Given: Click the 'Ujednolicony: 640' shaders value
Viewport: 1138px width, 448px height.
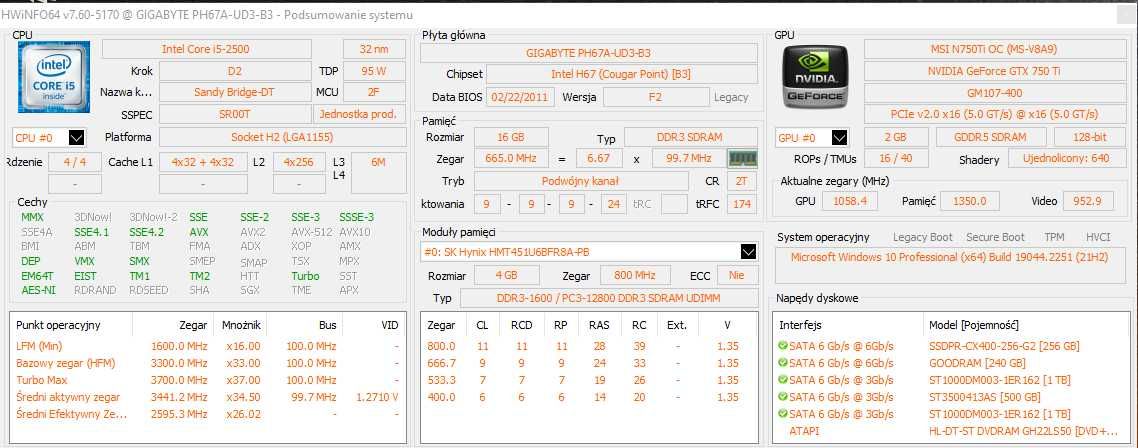Looking at the screenshot, I should point(1066,158).
